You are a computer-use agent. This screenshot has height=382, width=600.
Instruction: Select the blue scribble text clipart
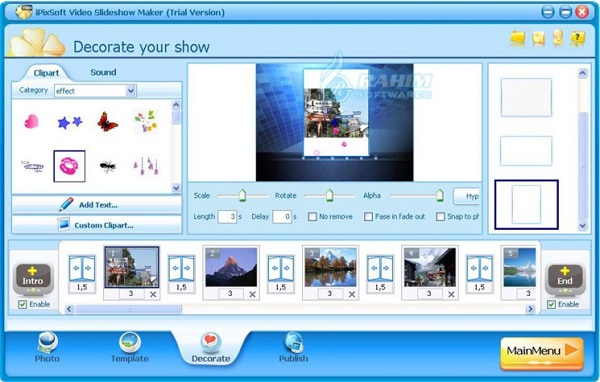point(32,167)
